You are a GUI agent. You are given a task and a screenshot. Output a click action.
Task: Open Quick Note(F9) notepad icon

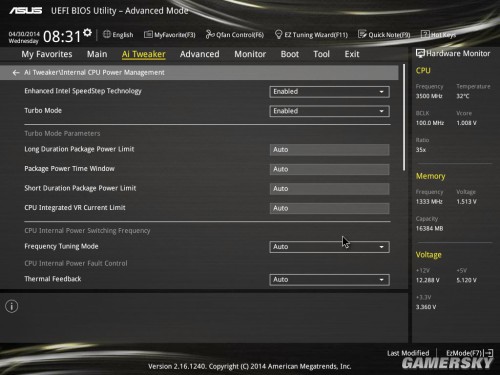362,34
